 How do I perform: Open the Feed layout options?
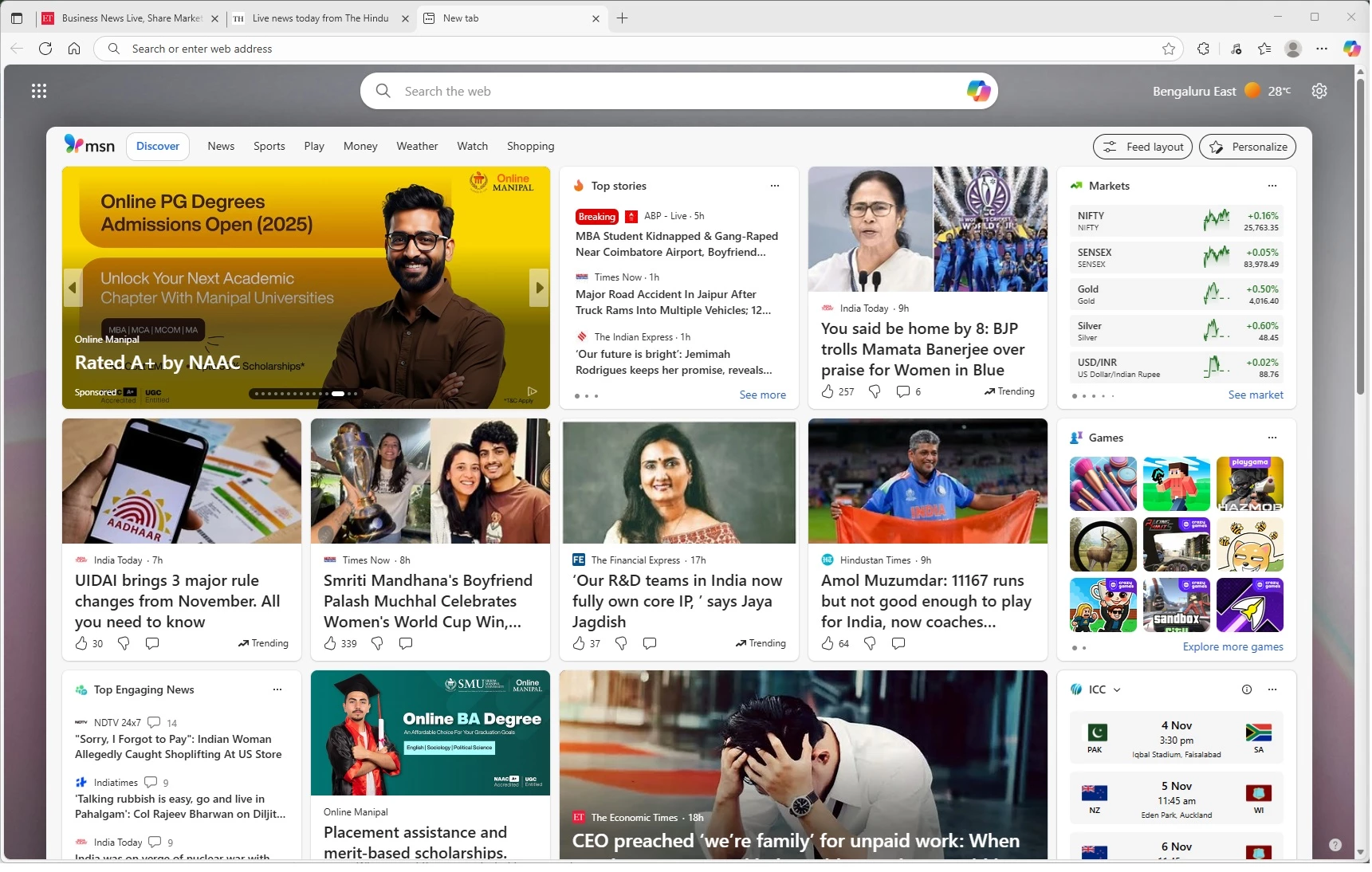point(1143,147)
